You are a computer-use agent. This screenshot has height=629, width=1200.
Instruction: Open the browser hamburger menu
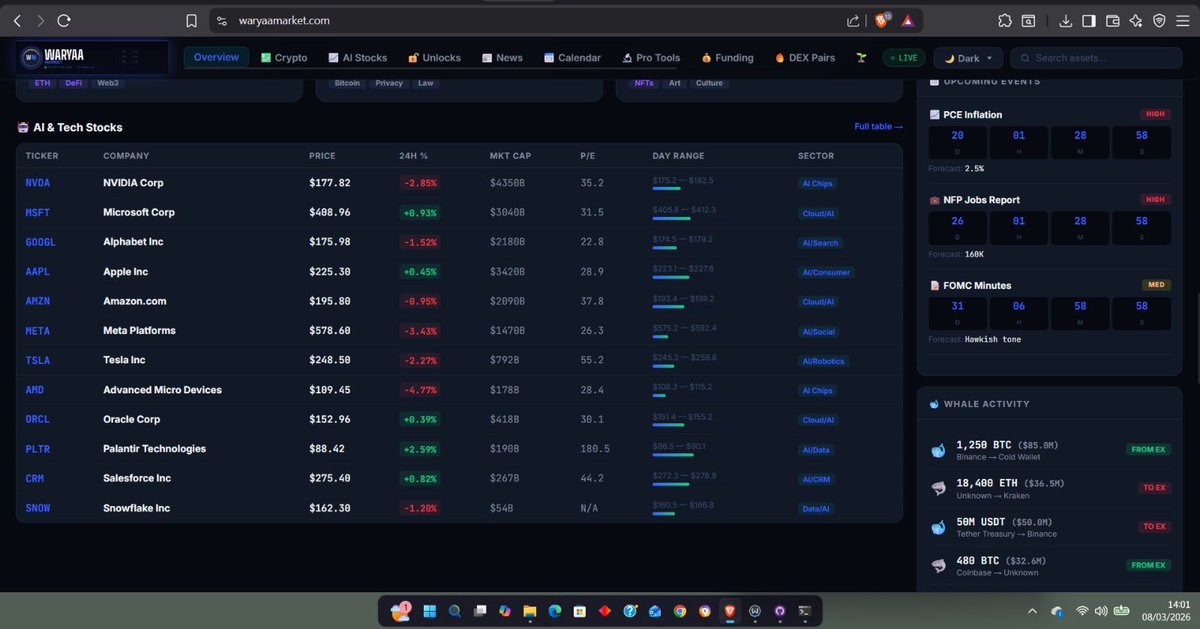pyautogui.click(x=1182, y=20)
